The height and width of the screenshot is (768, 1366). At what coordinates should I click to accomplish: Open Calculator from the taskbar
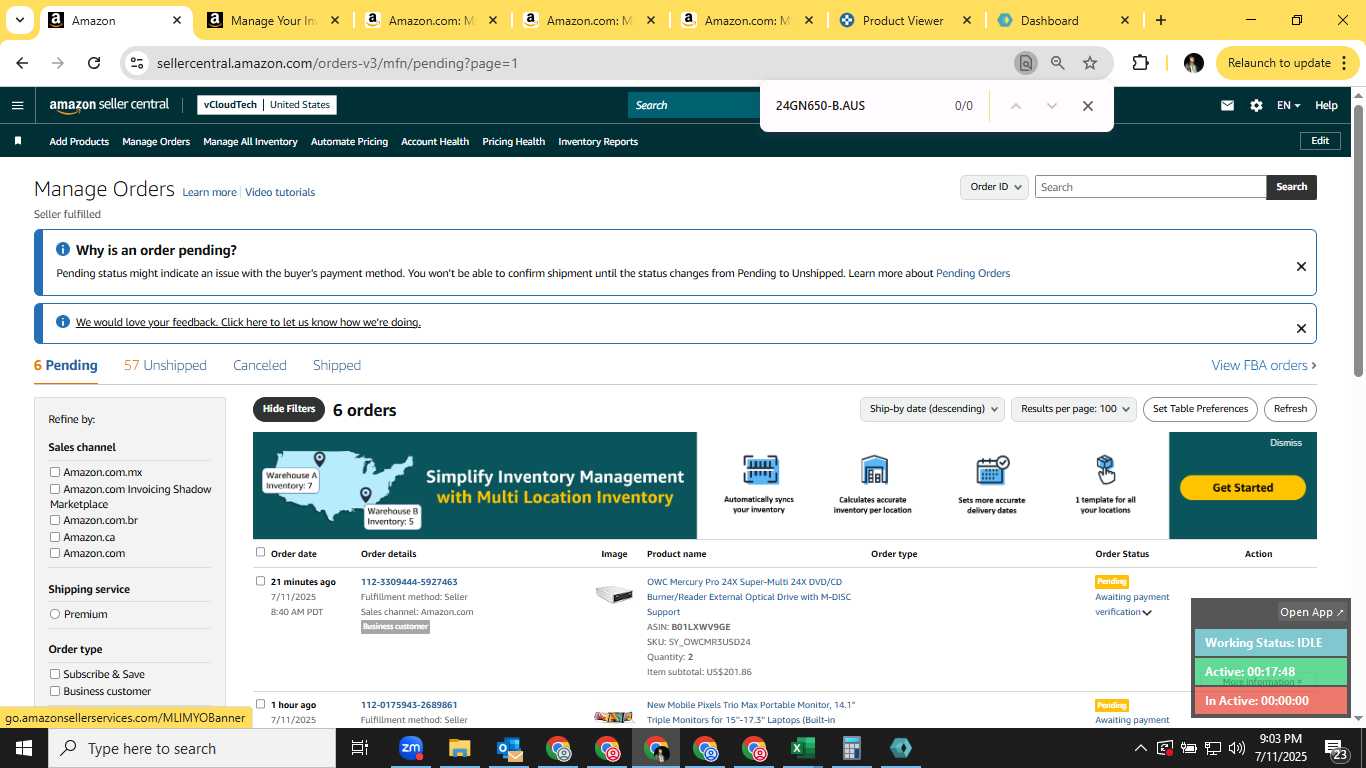(x=851, y=748)
